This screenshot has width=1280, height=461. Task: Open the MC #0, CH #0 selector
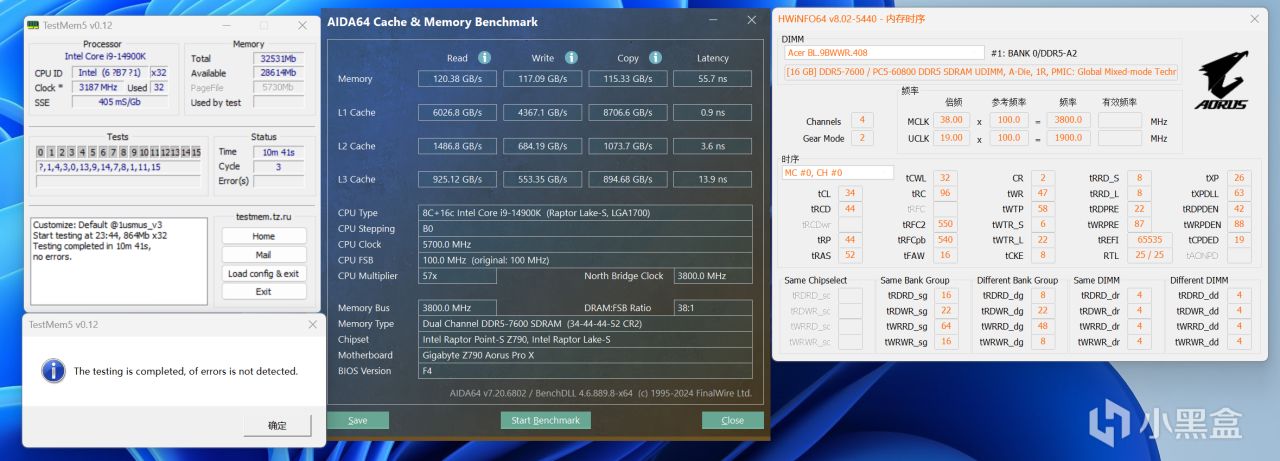(x=838, y=172)
